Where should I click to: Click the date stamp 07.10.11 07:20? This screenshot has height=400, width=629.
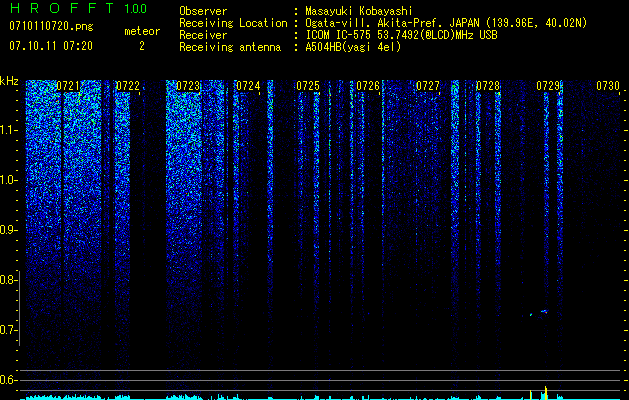point(51,46)
